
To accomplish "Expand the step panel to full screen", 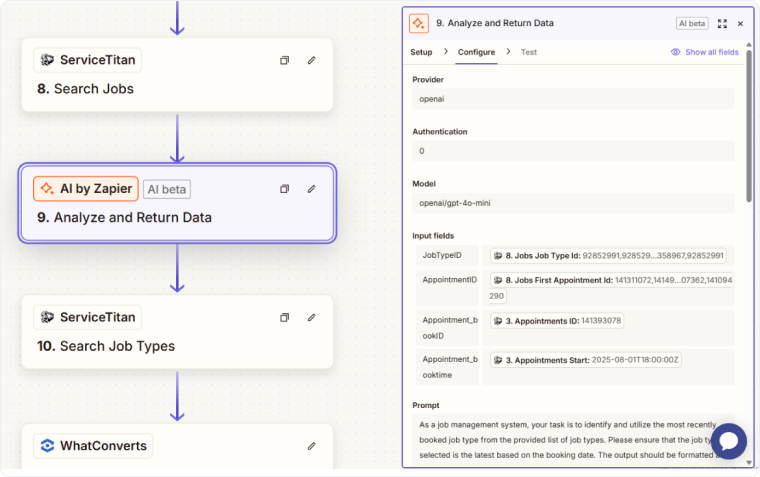I will tap(722, 23).
